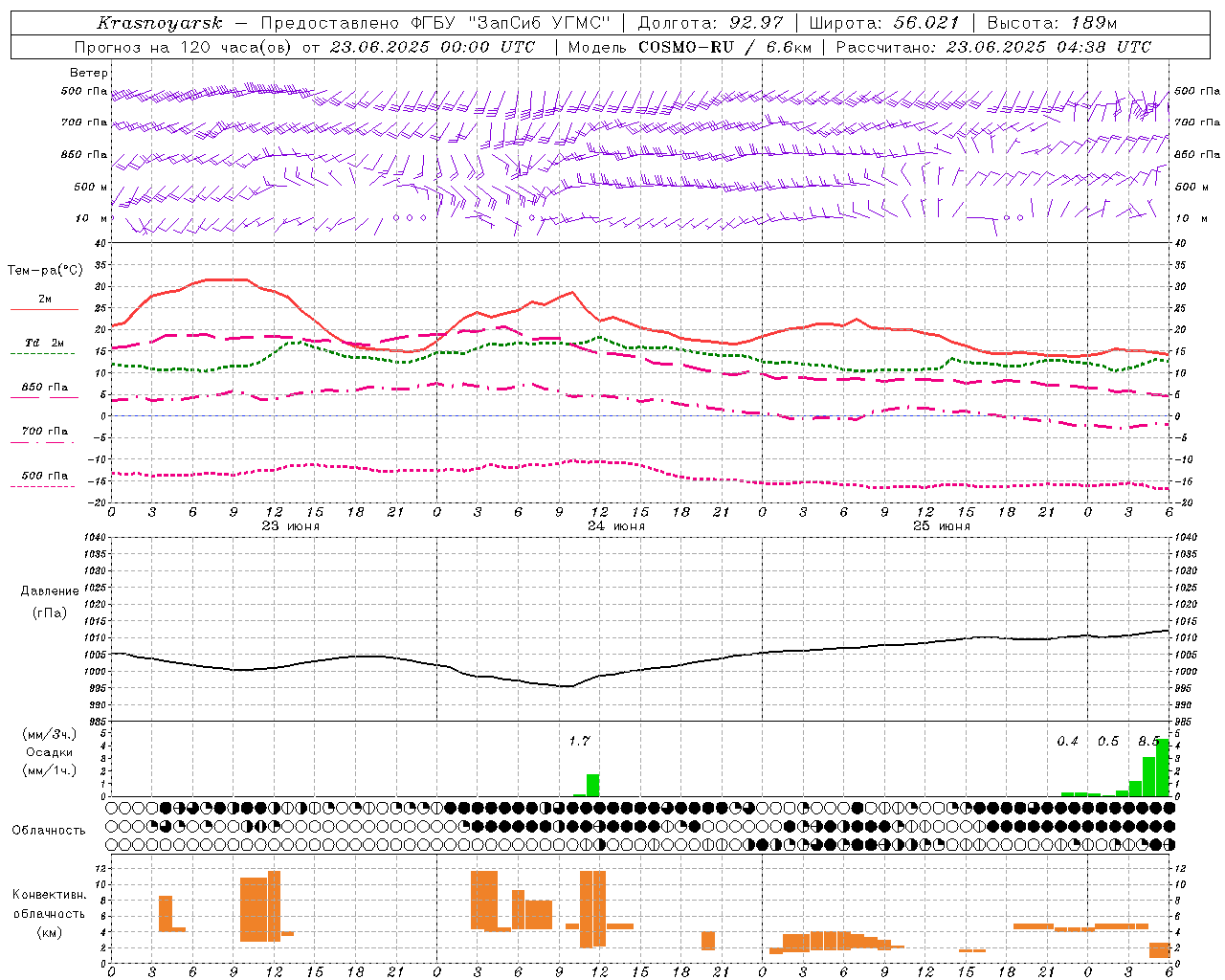Click the Широта: 56.021 value

pos(884,23)
